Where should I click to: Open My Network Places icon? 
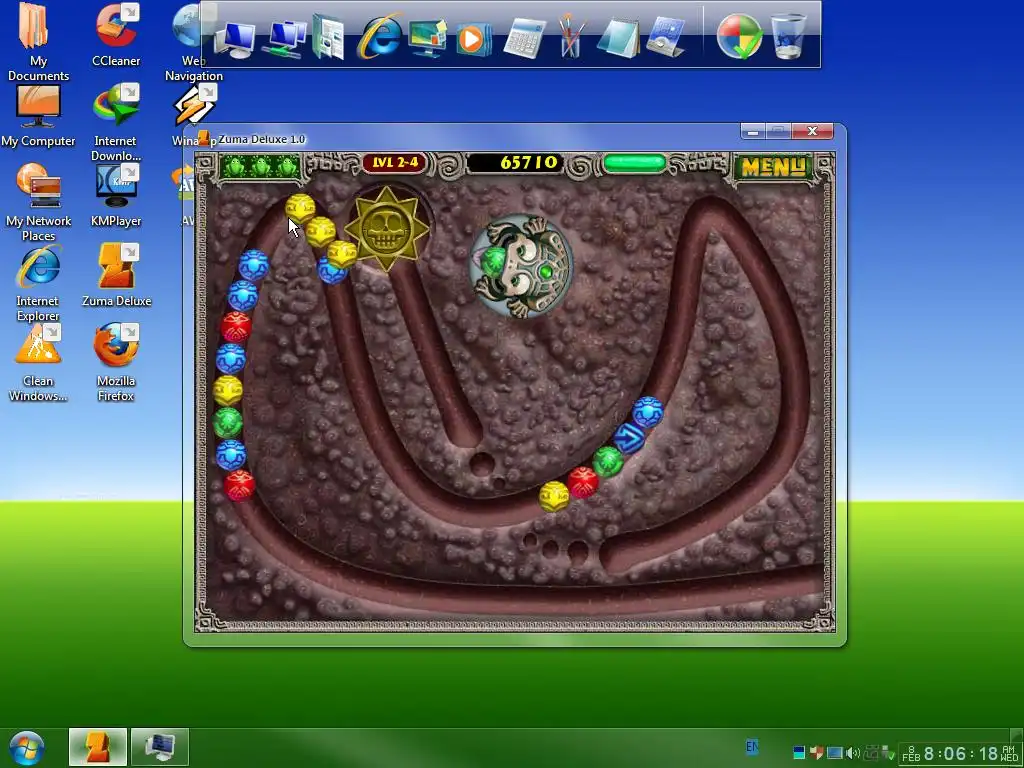pos(38,202)
